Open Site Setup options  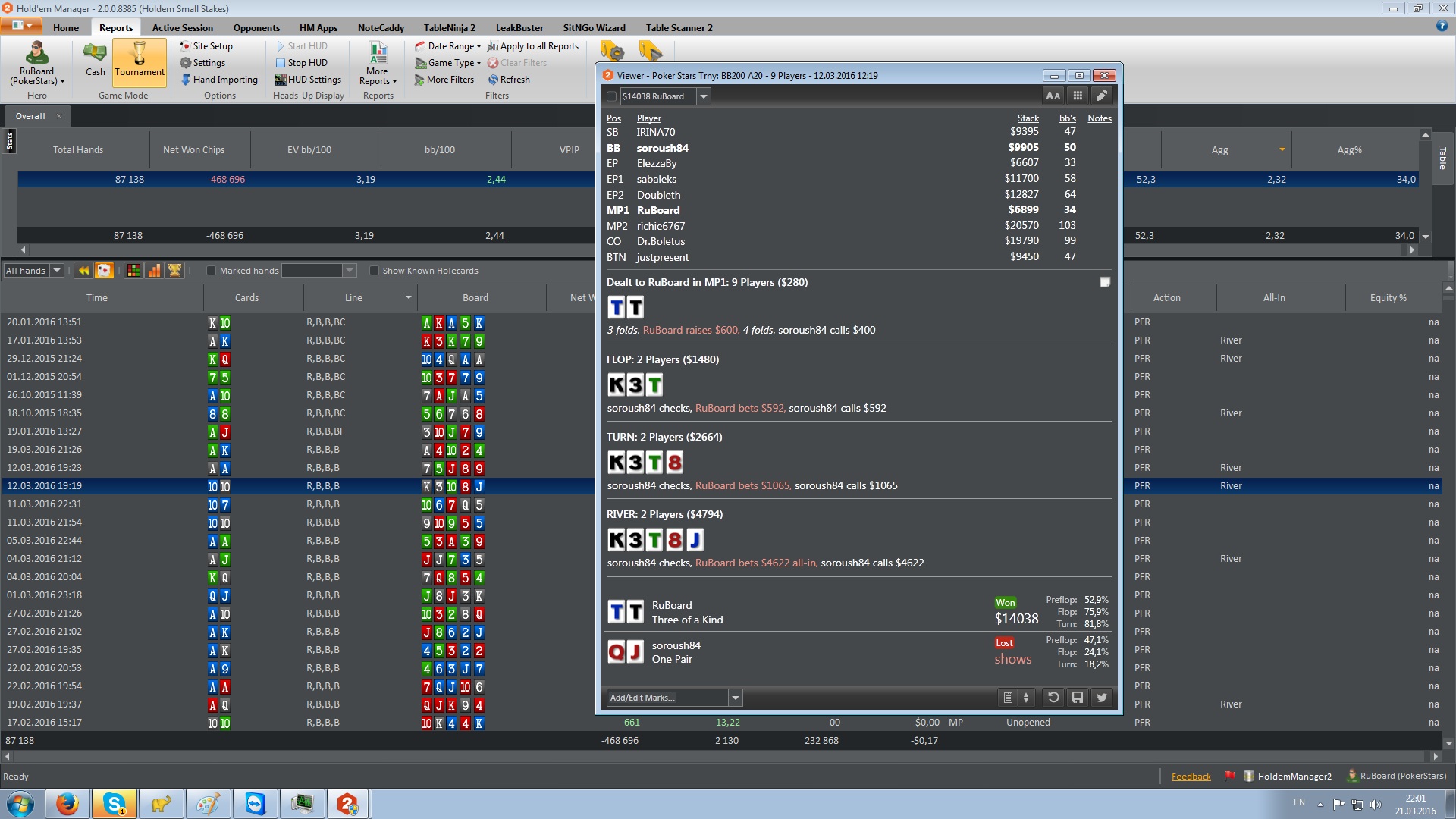[206, 46]
